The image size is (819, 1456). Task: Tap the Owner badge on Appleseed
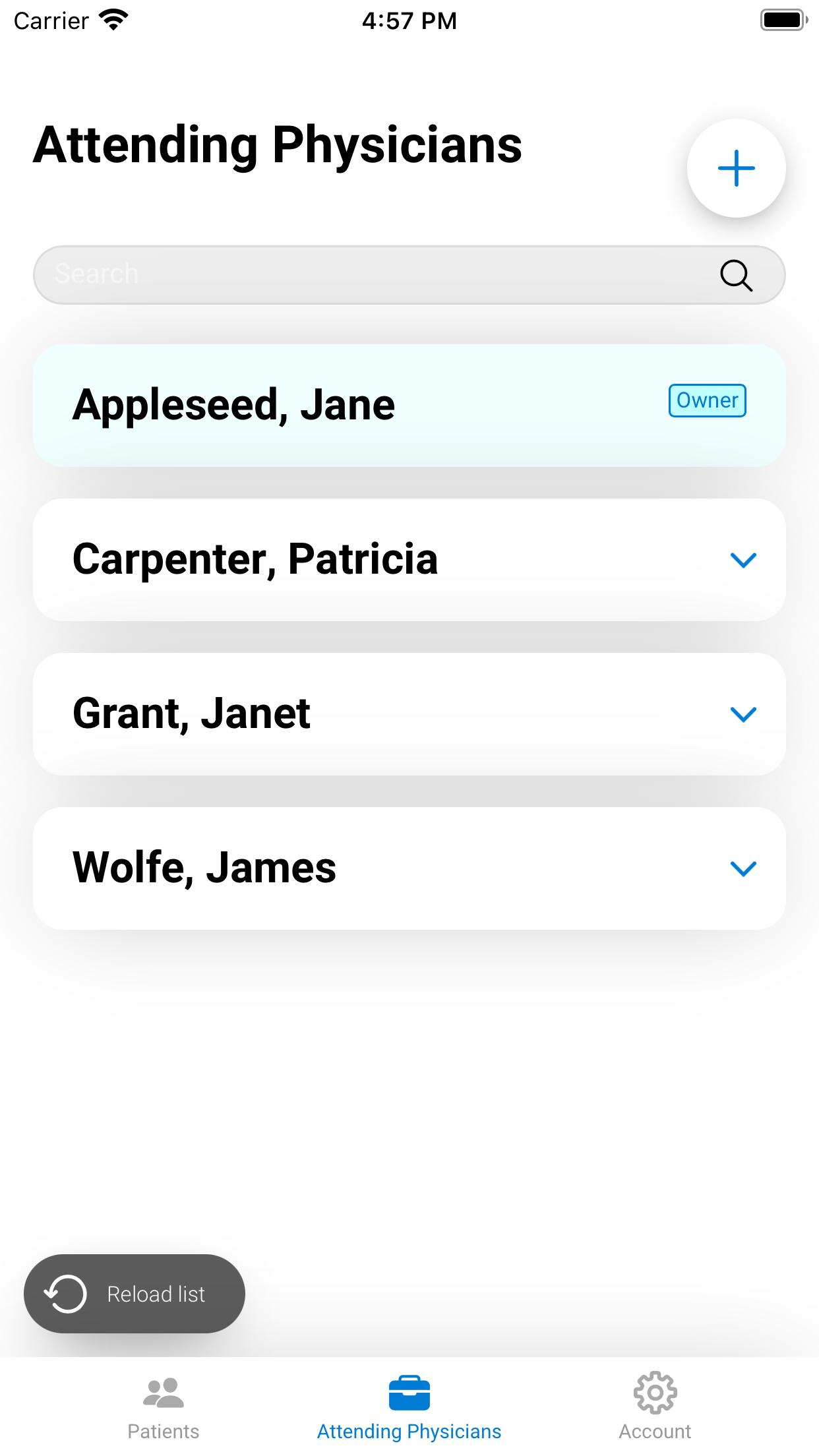(707, 400)
